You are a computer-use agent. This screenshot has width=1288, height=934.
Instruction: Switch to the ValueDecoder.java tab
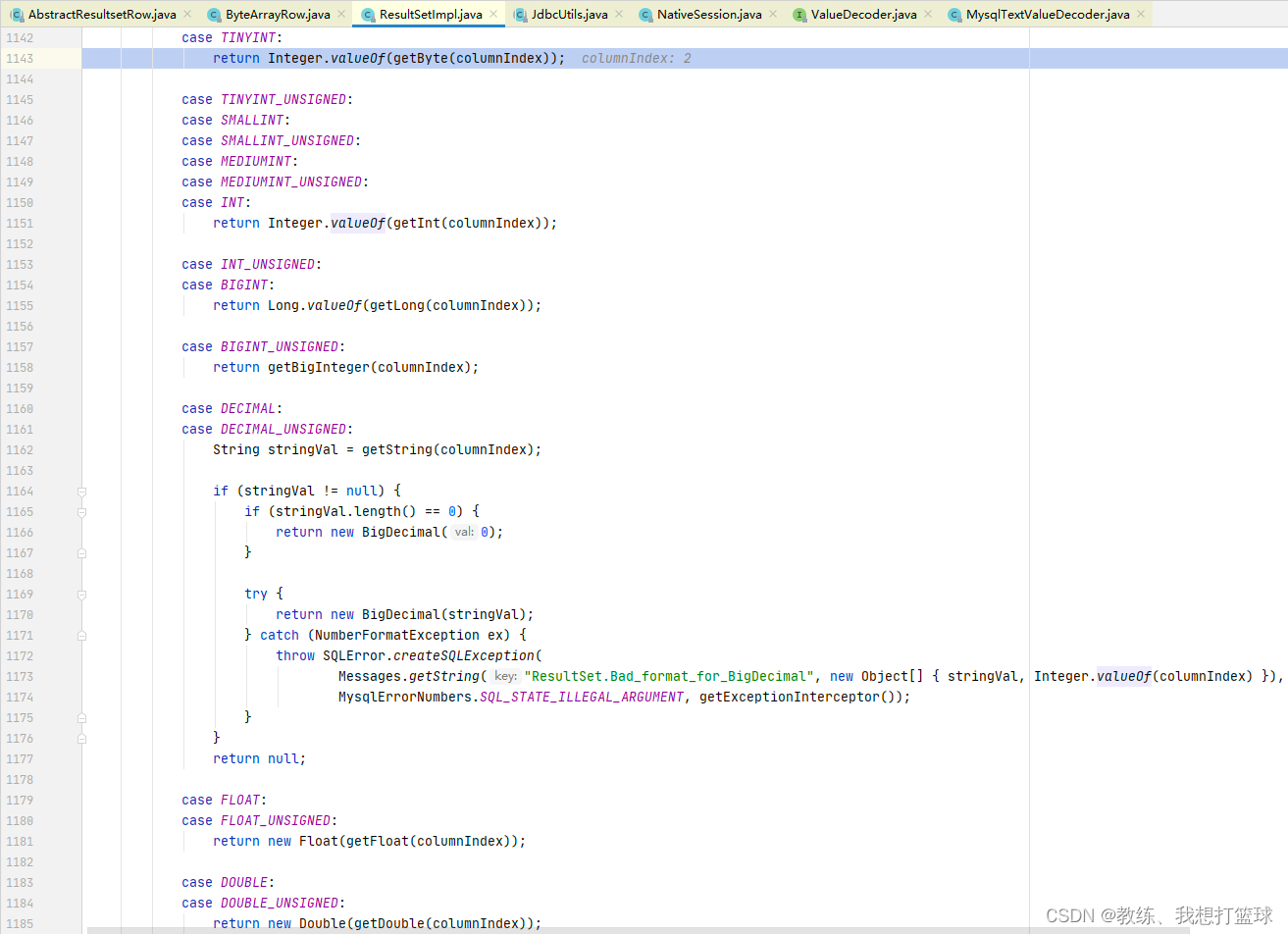[x=864, y=15]
